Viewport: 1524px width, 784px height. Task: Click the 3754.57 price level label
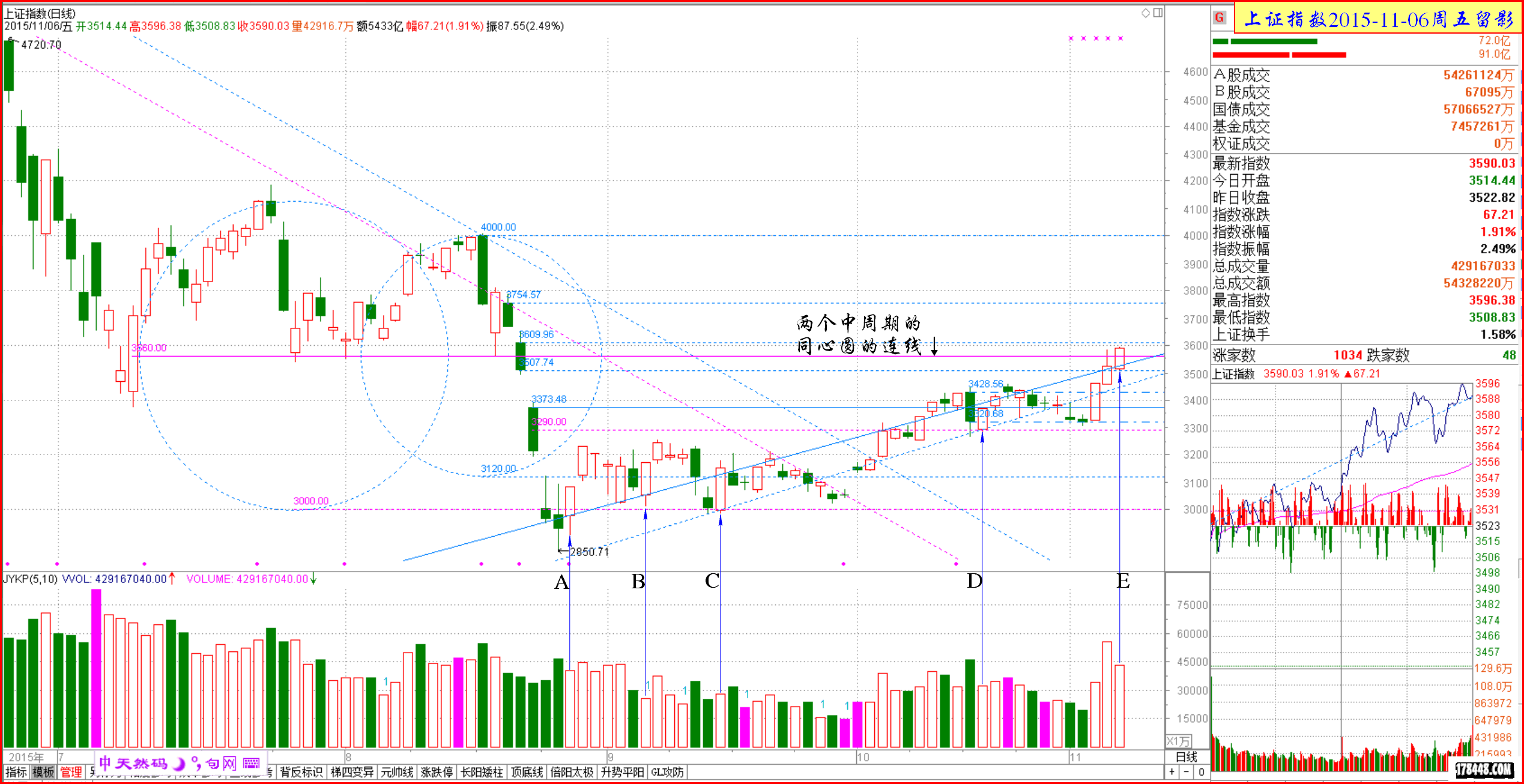(x=523, y=294)
